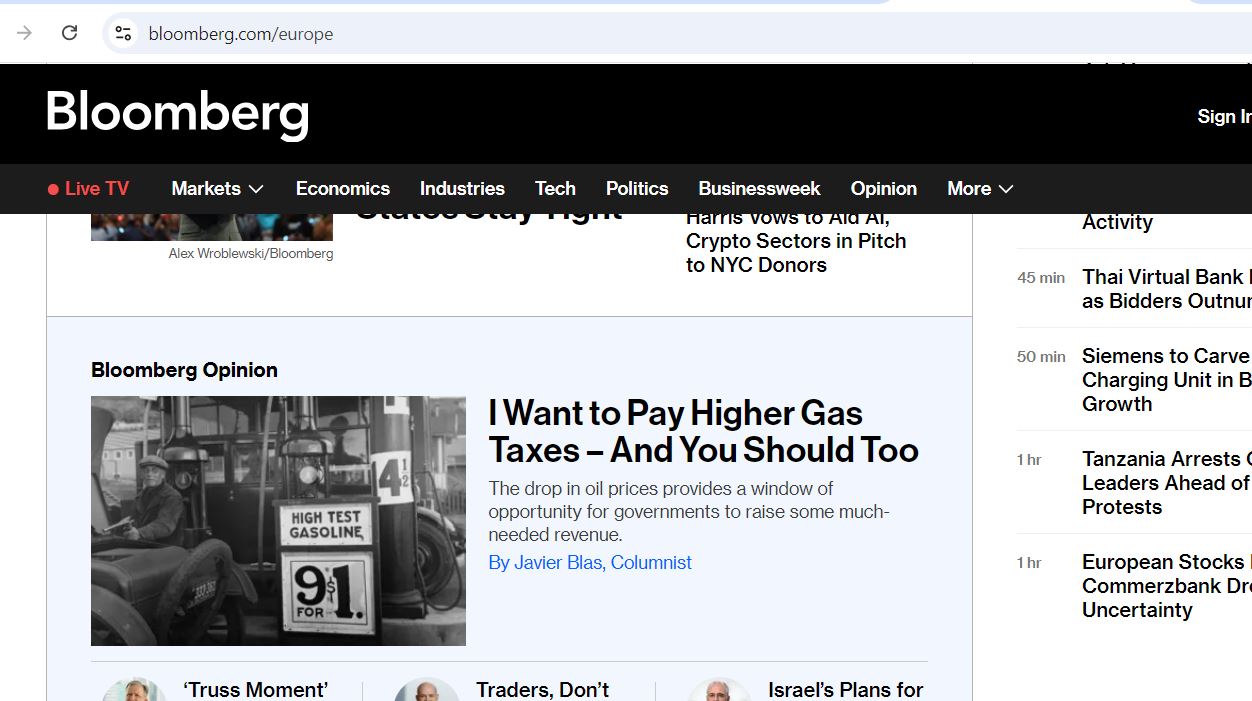
Task: Open Tanzania Arrests story
Action: 1166,483
